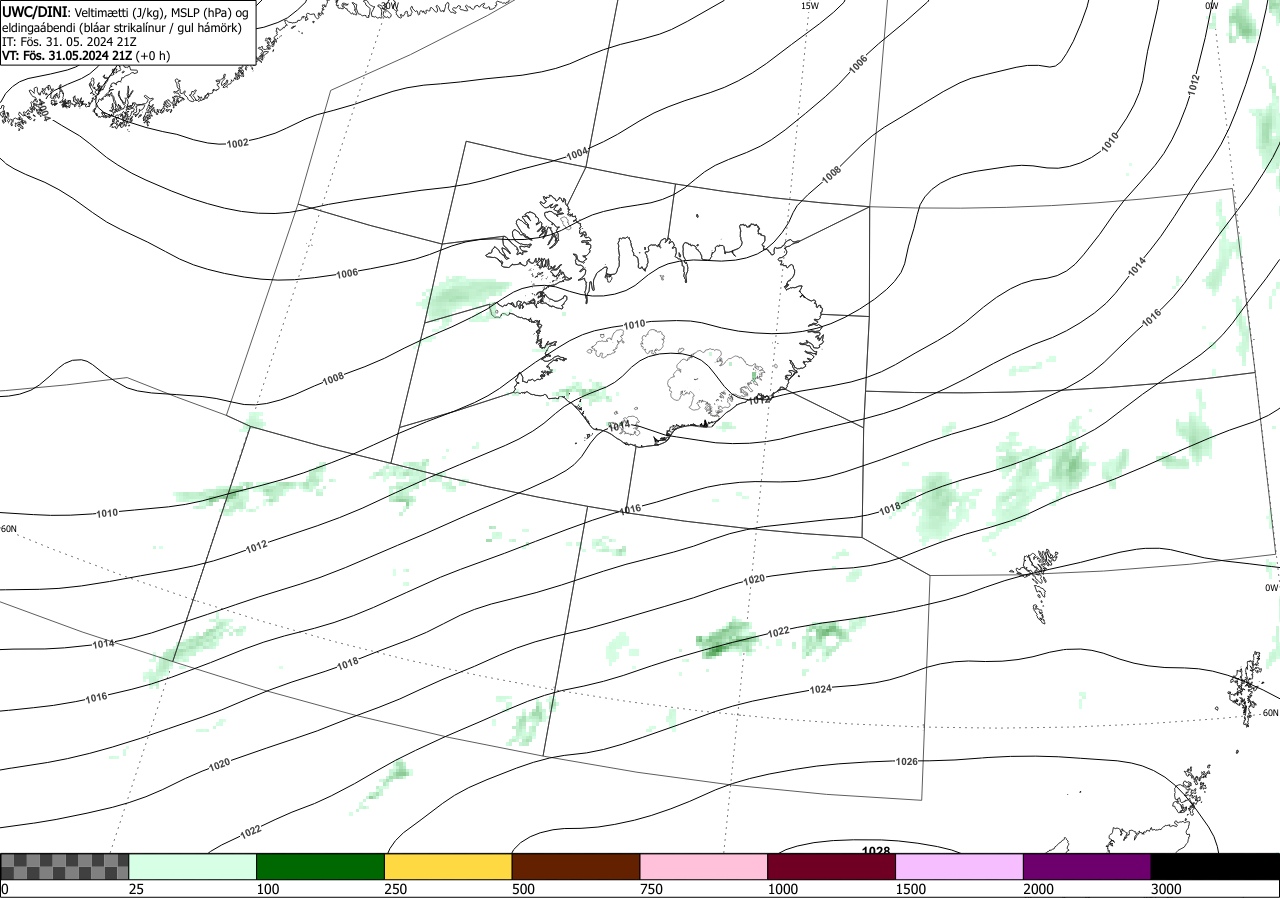Viewport: 1280px width, 898px height.
Task: Pick the light purple 1500–2000 legend swatch
Action: click(959, 866)
